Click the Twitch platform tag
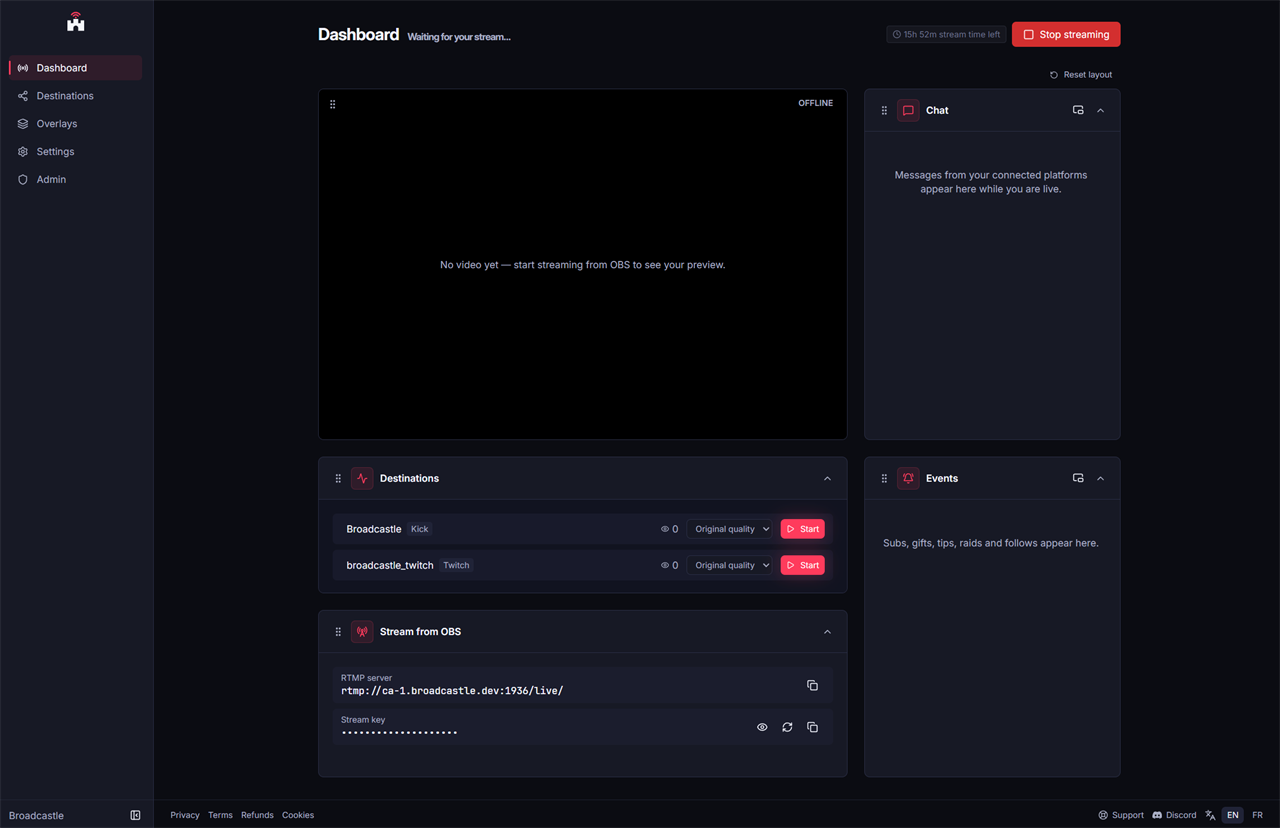The image size is (1280, 828). coord(456,565)
